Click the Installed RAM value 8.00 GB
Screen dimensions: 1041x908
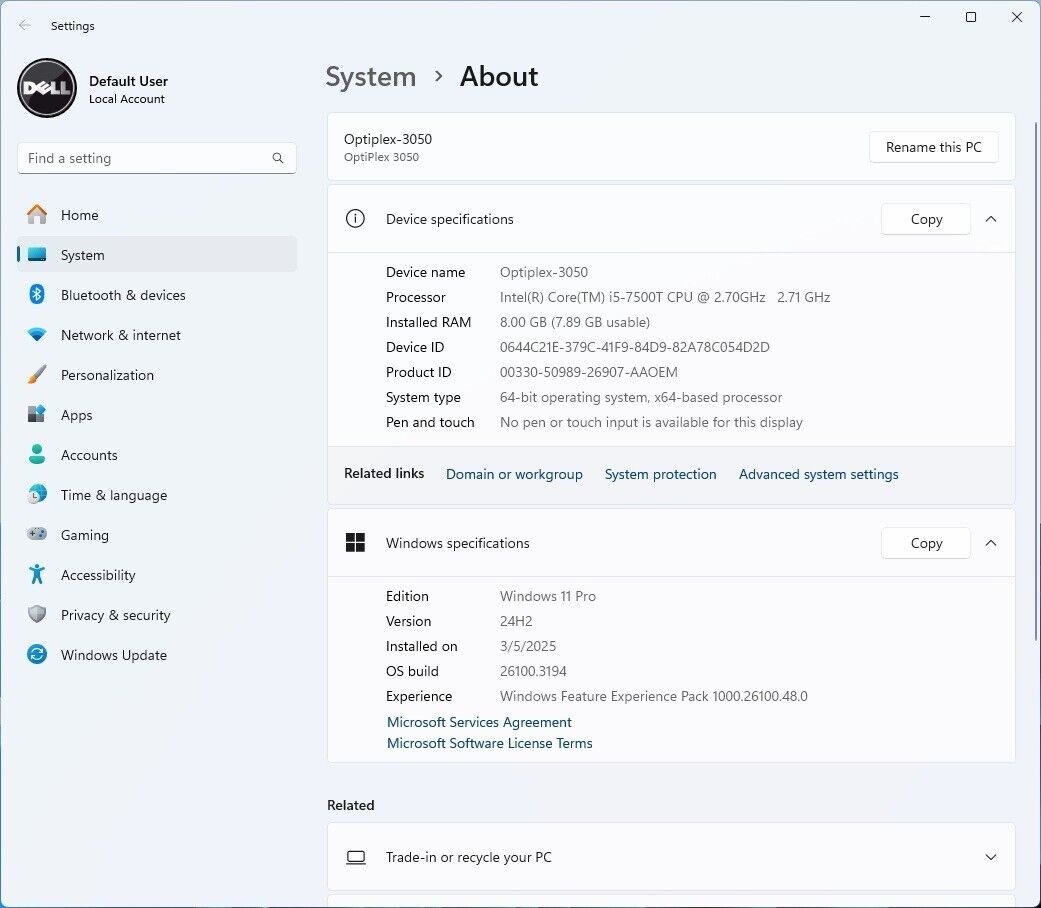click(x=575, y=322)
